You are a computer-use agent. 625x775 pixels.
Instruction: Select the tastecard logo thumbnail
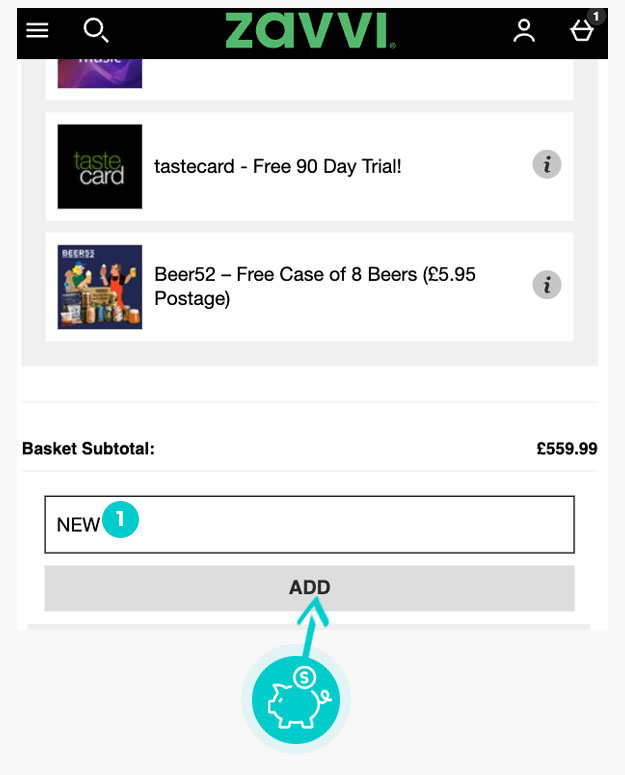point(100,166)
